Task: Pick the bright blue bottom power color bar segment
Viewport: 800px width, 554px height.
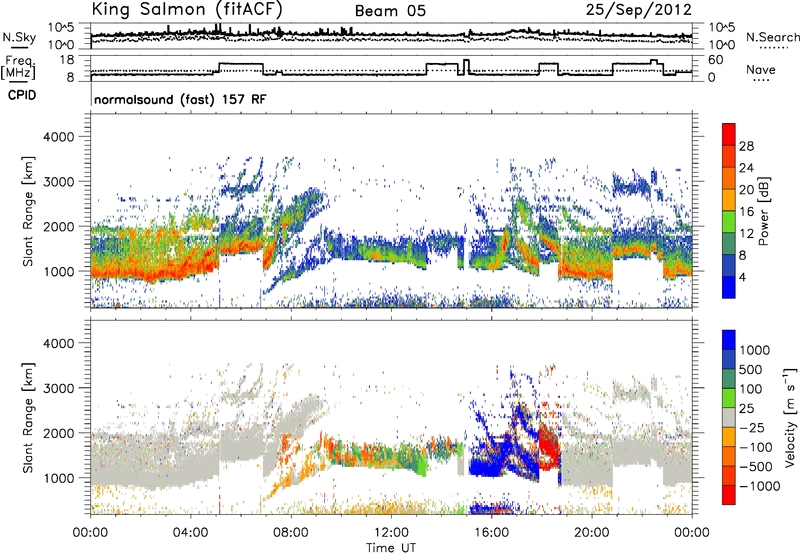Action: click(x=729, y=287)
